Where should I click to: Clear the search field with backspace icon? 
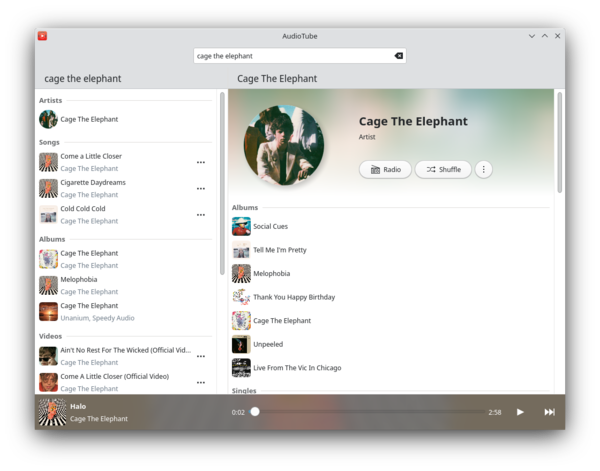(398, 56)
